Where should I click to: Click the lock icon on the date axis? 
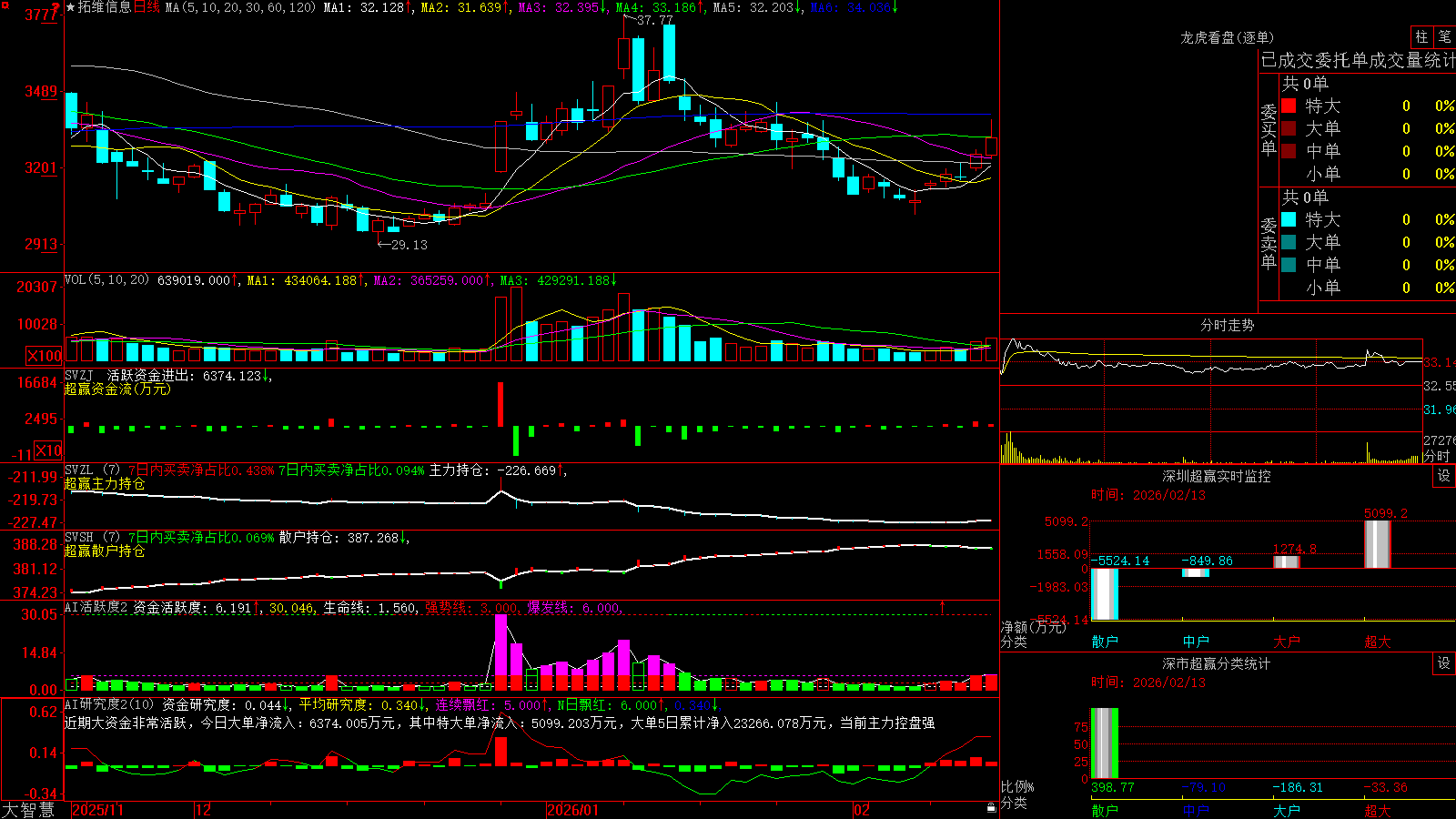[x=992, y=808]
